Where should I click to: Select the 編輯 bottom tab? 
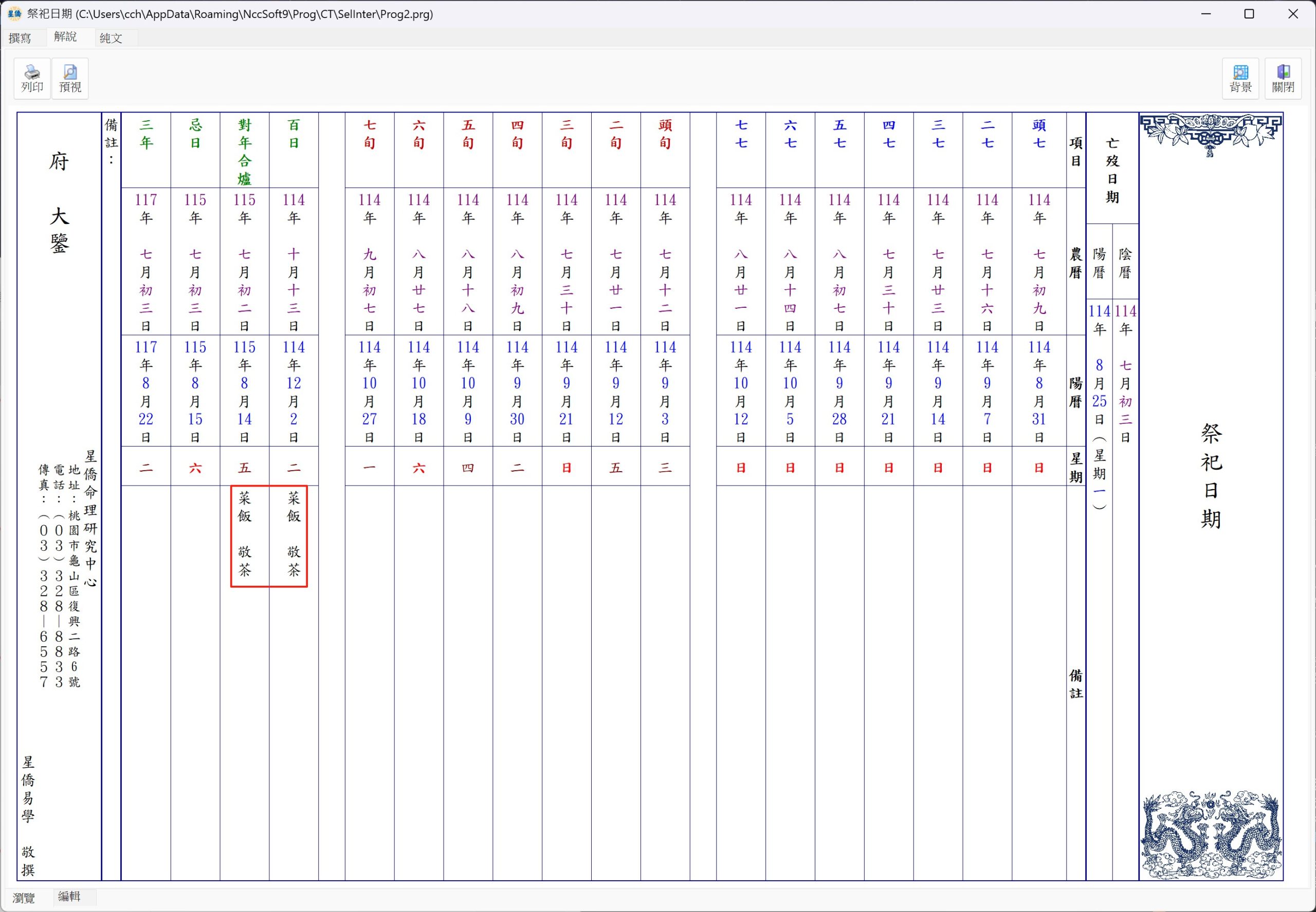click(x=69, y=897)
